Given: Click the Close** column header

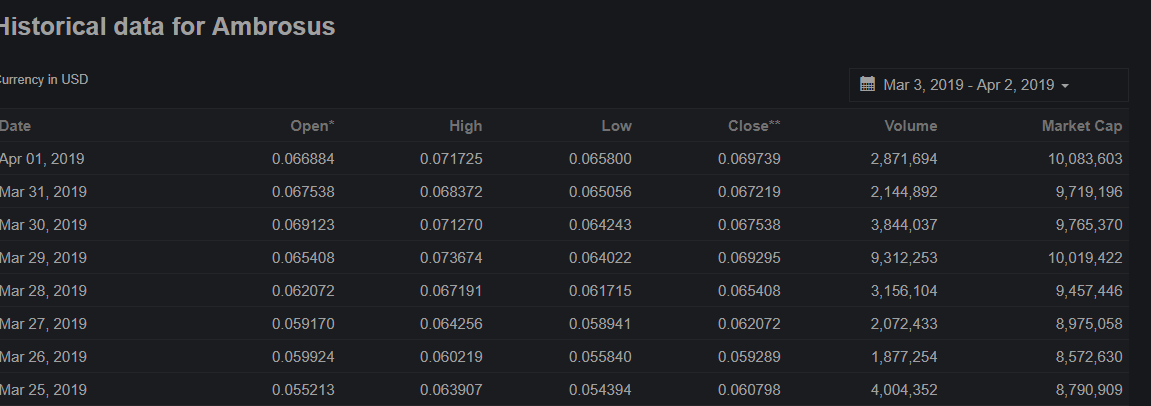Looking at the screenshot, I should pyautogui.click(x=754, y=126).
